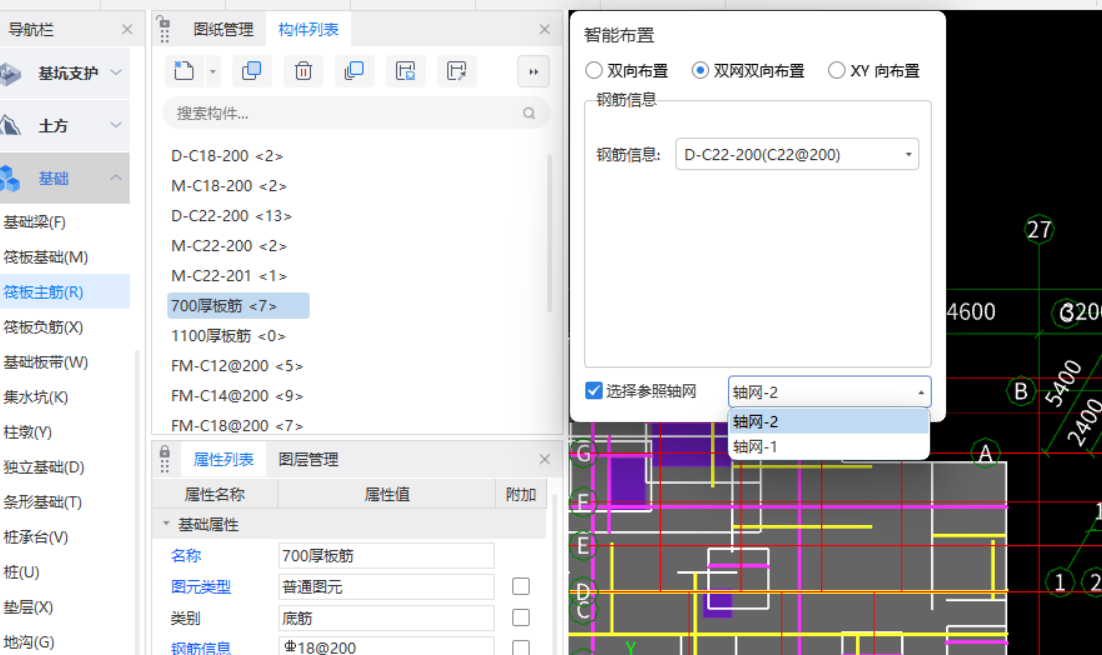Select component M-C22-201 <1>

coord(229,275)
